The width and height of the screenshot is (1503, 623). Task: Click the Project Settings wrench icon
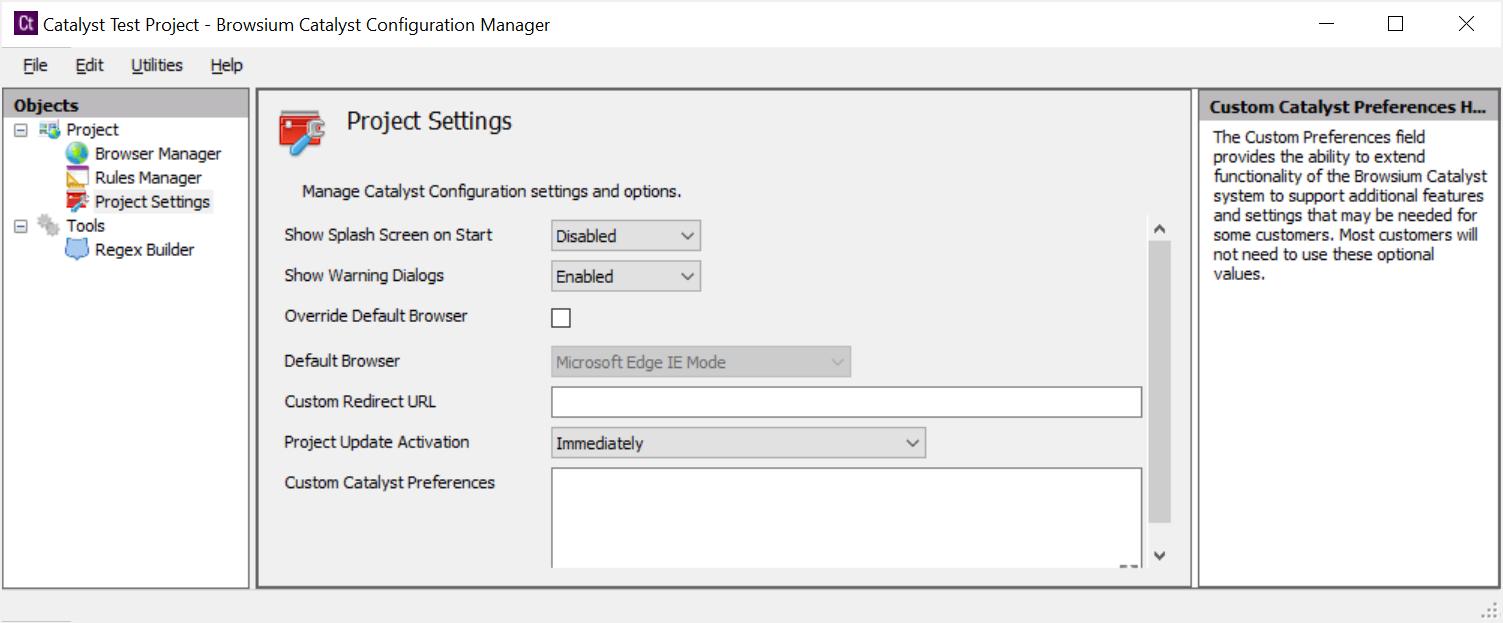pyautogui.click(x=79, y=201)
